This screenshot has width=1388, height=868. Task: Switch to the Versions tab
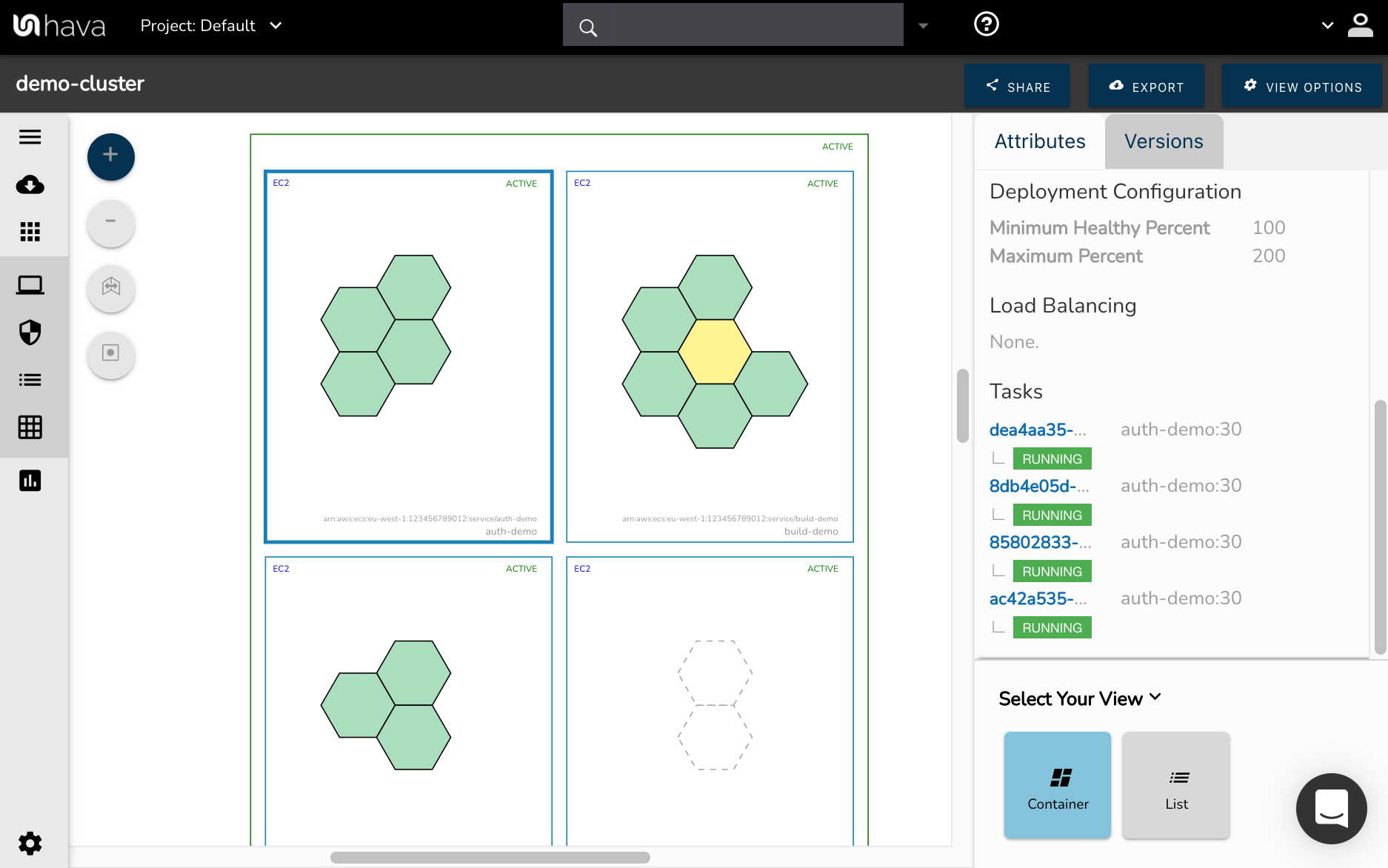(1163, 141)
